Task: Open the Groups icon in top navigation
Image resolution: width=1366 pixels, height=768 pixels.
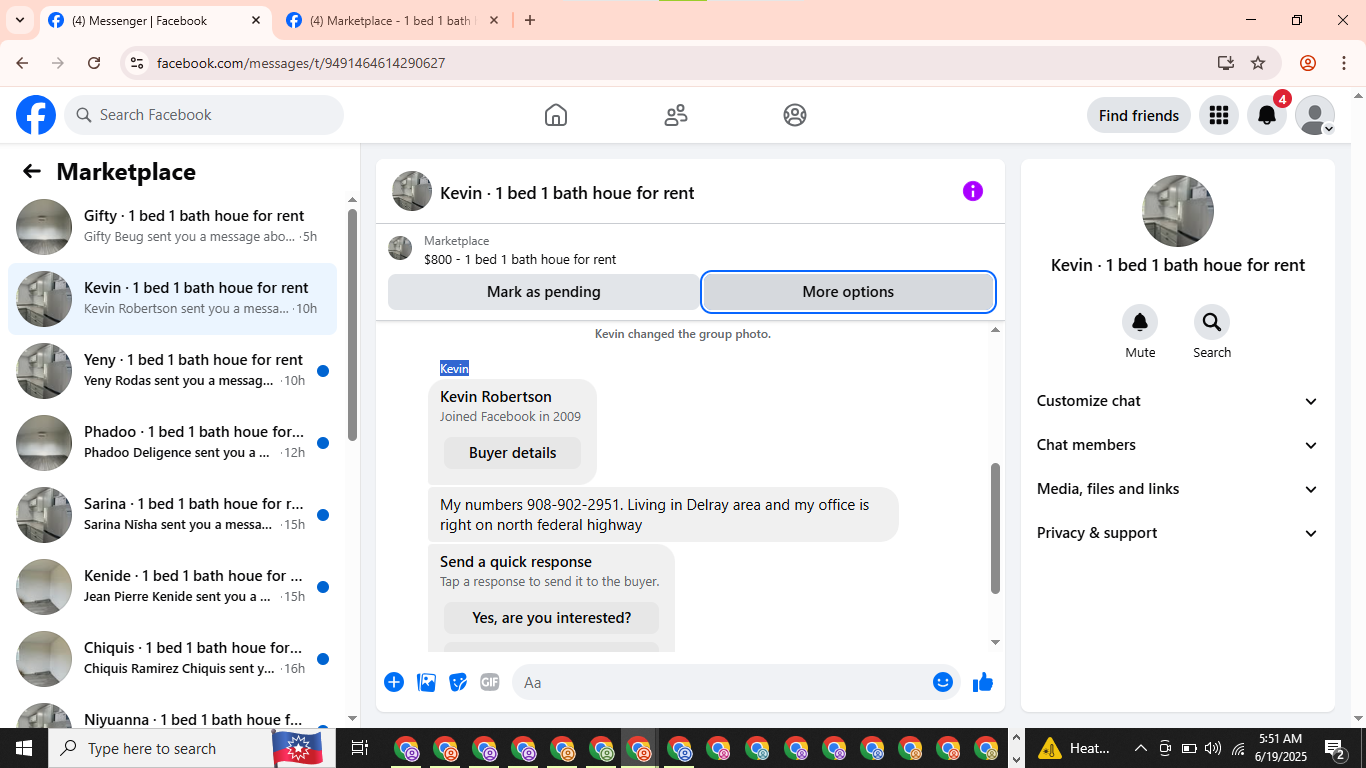Action: tap(795, 115)
